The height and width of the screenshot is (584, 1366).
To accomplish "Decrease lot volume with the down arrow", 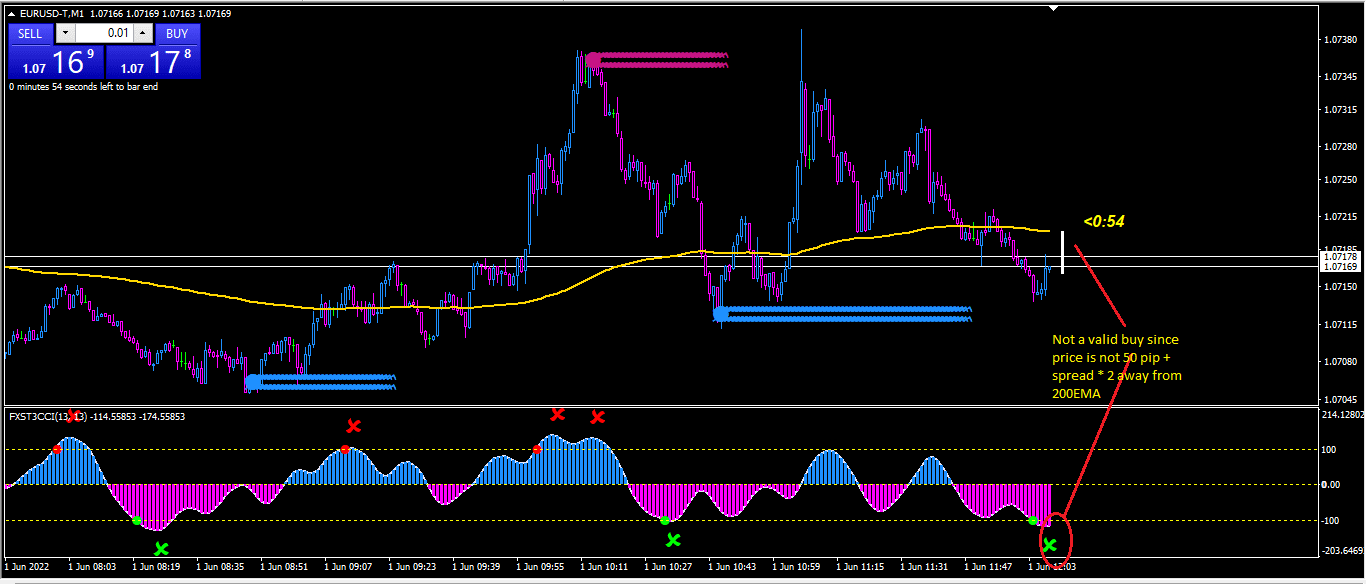I will point(65,33).
